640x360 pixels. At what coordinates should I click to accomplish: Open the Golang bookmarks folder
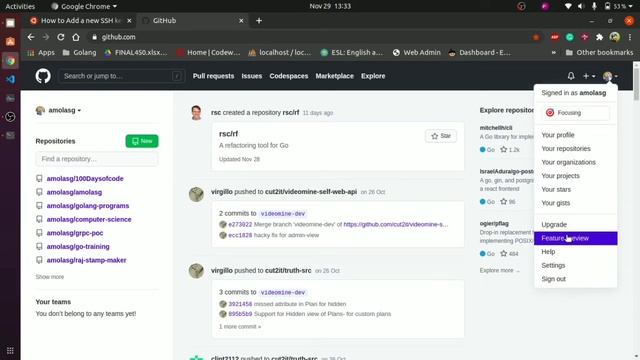[x=80, y=53]
